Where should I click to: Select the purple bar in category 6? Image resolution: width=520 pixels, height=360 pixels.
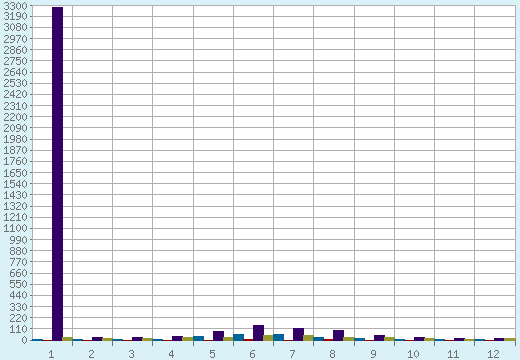point(258,333)
